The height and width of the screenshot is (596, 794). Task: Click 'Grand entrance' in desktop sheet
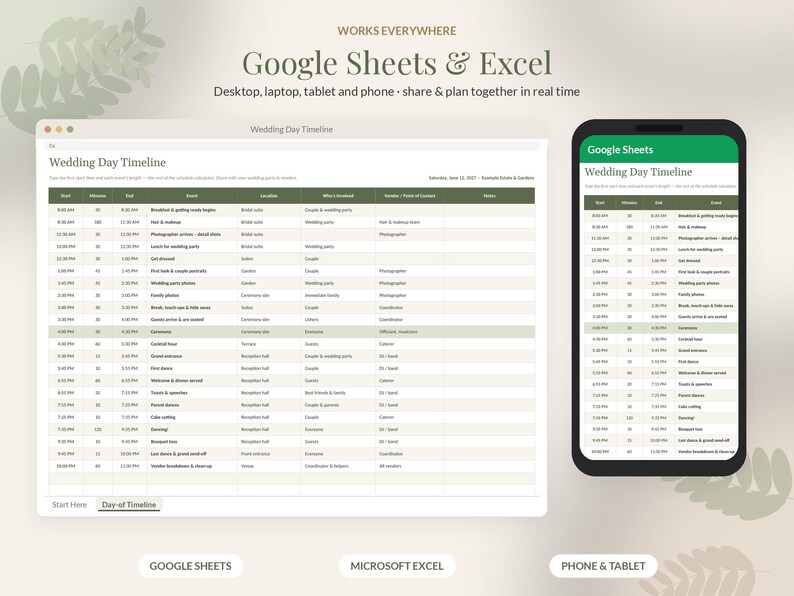[x=166, y=356]
